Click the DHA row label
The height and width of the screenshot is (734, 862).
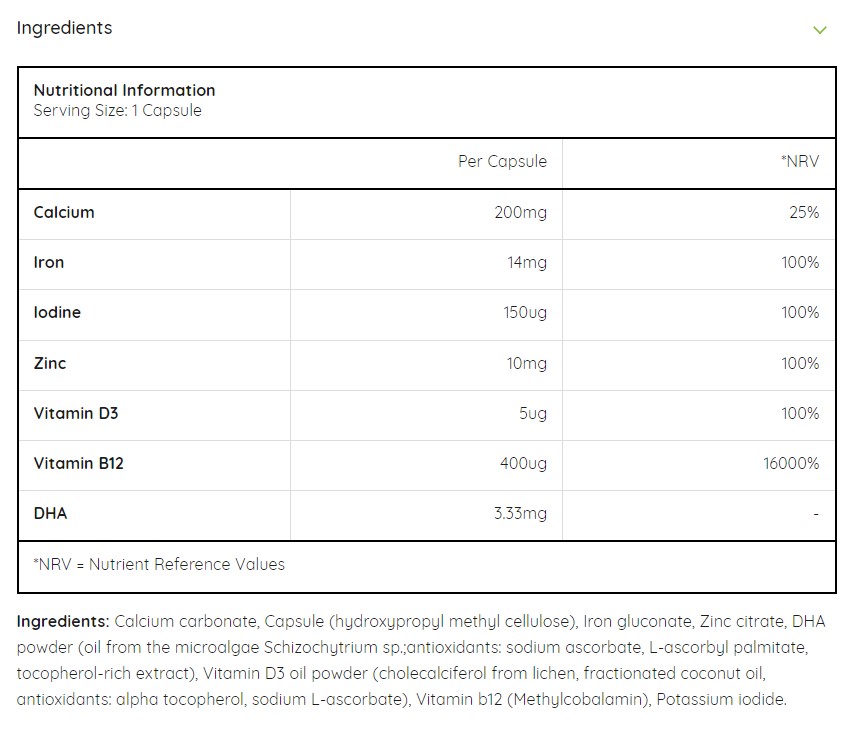pyautogui.click(x=51, y=513)
